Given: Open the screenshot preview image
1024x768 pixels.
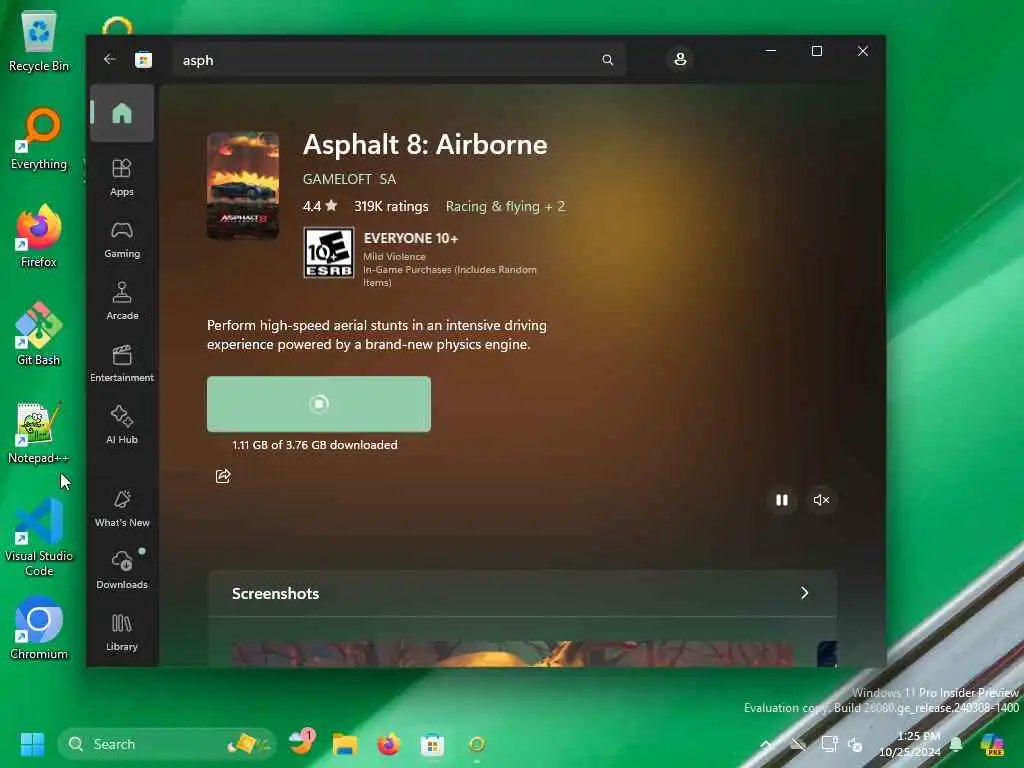Looking at the screenshot, I should click(x=513, y=654).
